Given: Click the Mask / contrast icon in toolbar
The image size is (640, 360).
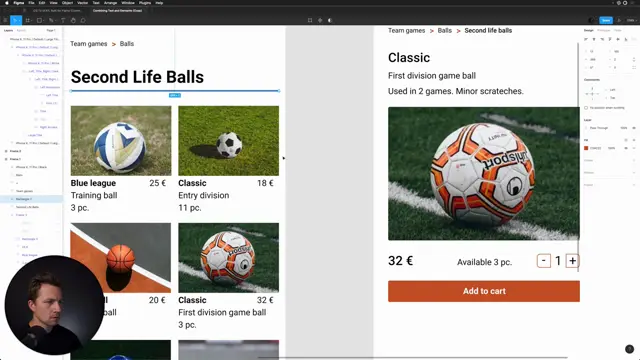Looking at the screenshot, I should (330, 20).
